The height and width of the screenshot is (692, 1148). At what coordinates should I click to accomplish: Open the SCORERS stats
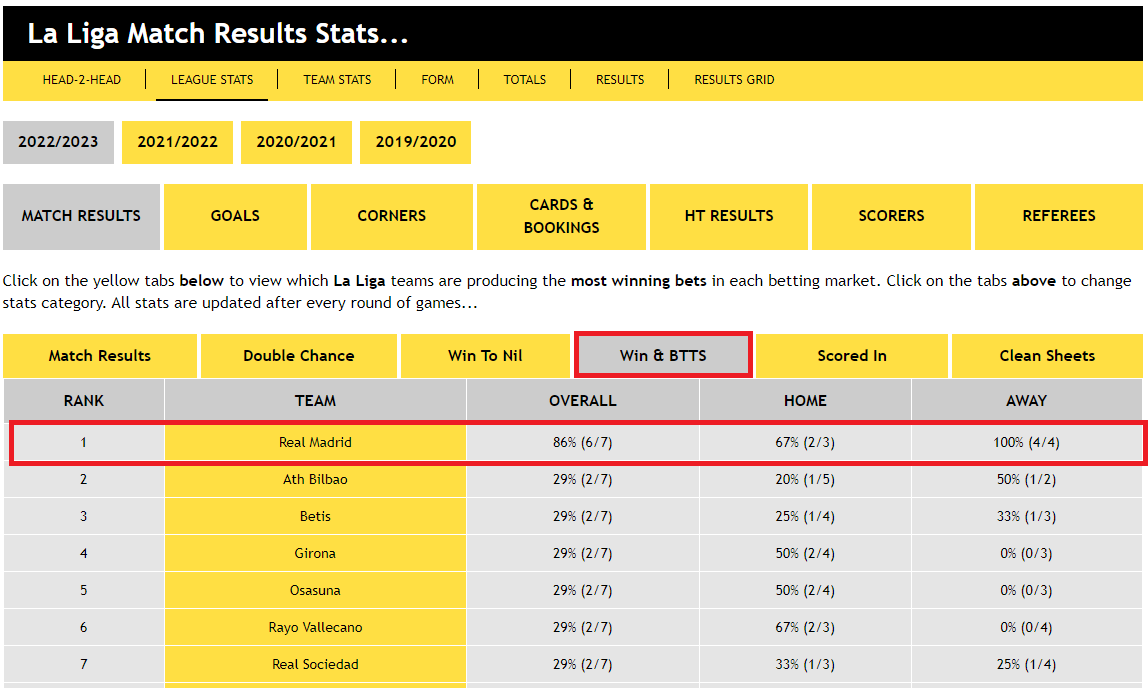[x=891, y=216]
